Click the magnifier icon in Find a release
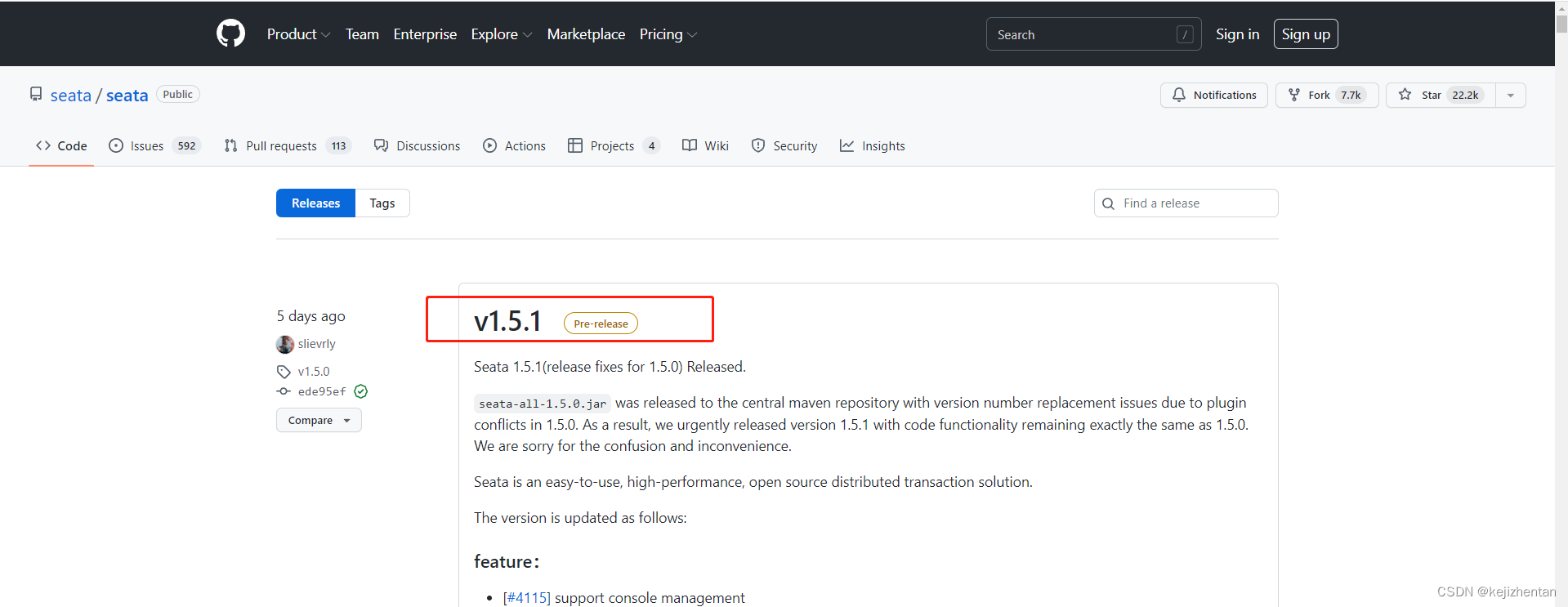1568x607 pixels. coord(1109,203)
